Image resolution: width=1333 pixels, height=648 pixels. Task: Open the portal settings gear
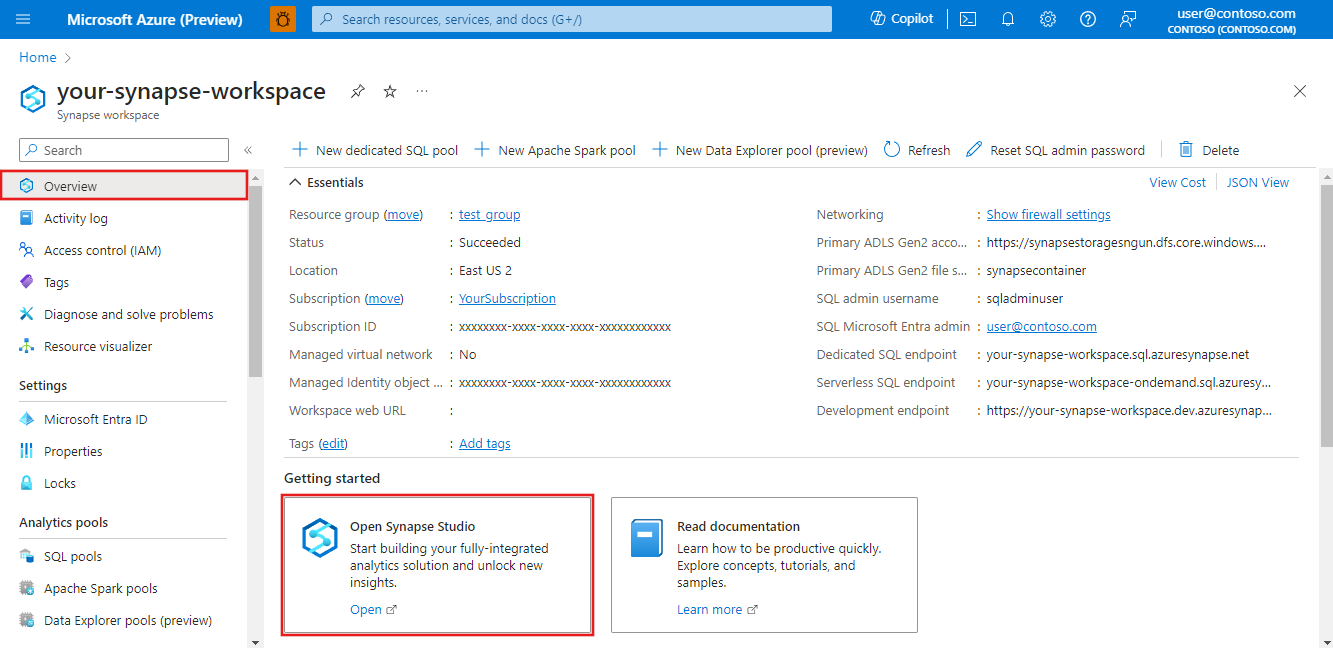pyautogui.click(x=1047, y=18)
